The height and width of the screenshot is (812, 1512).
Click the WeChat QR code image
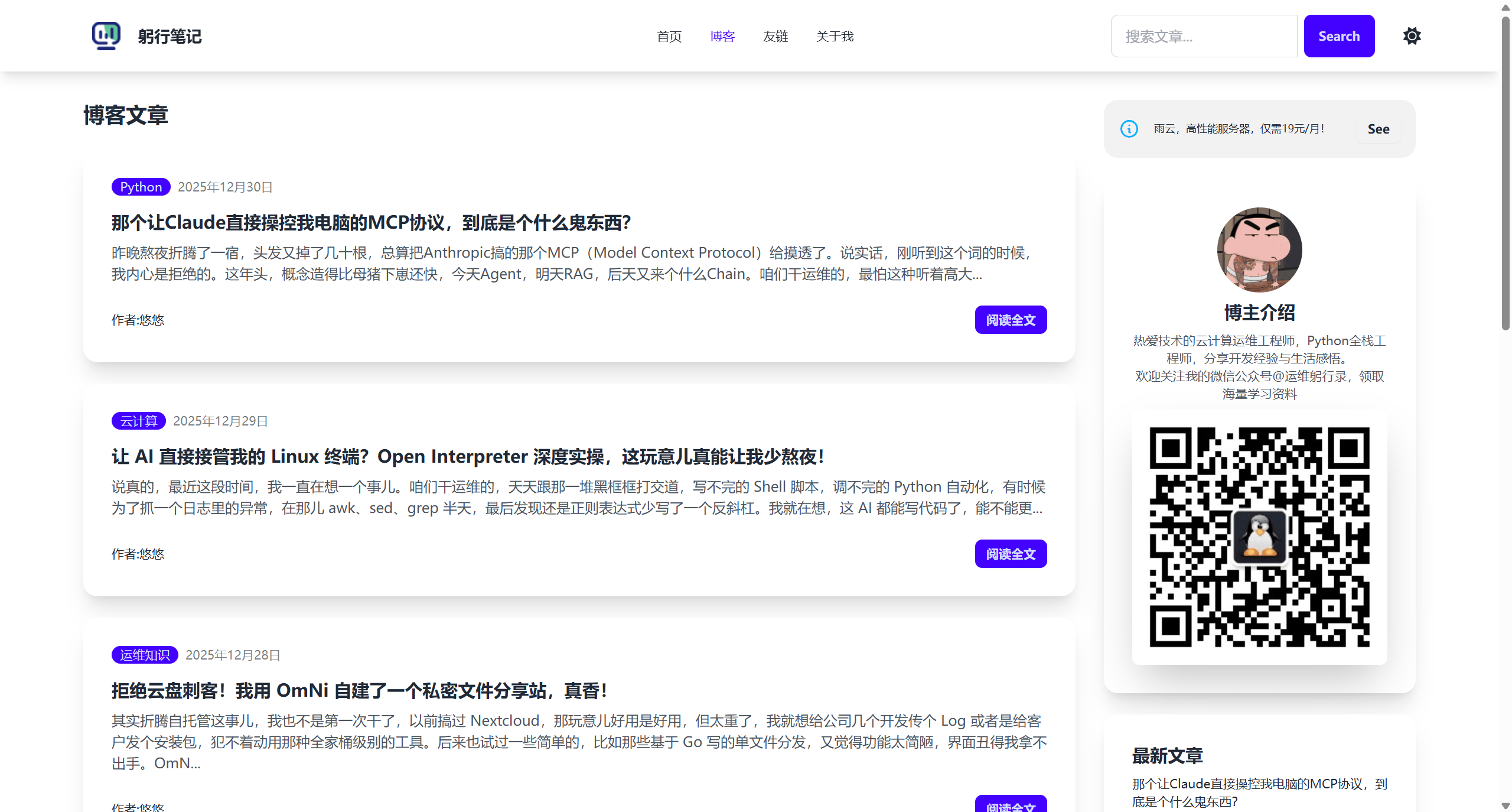pyautogui.click(x=1259, y=537)
